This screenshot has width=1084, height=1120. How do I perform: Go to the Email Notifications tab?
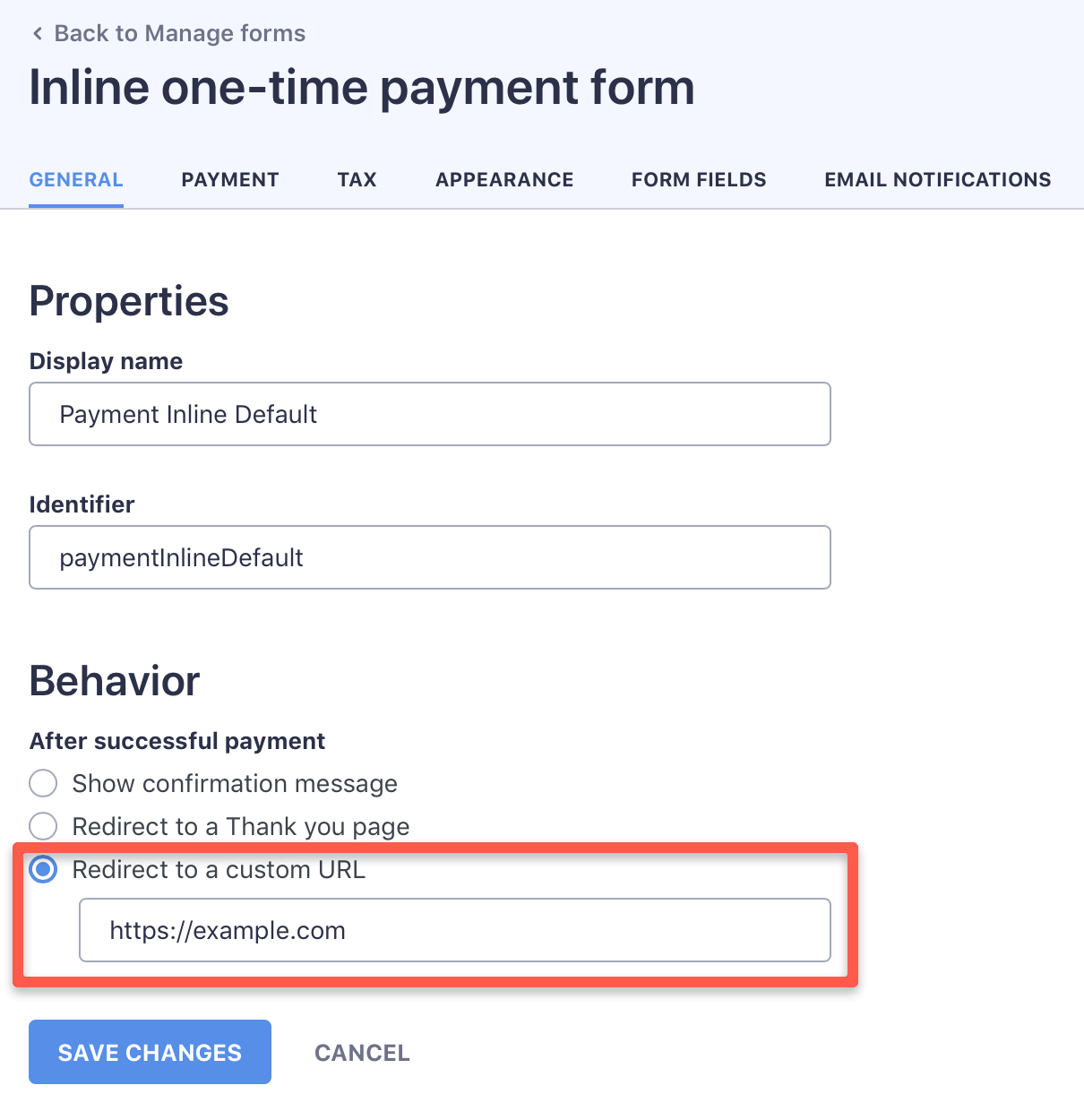(x=938, y=180)
